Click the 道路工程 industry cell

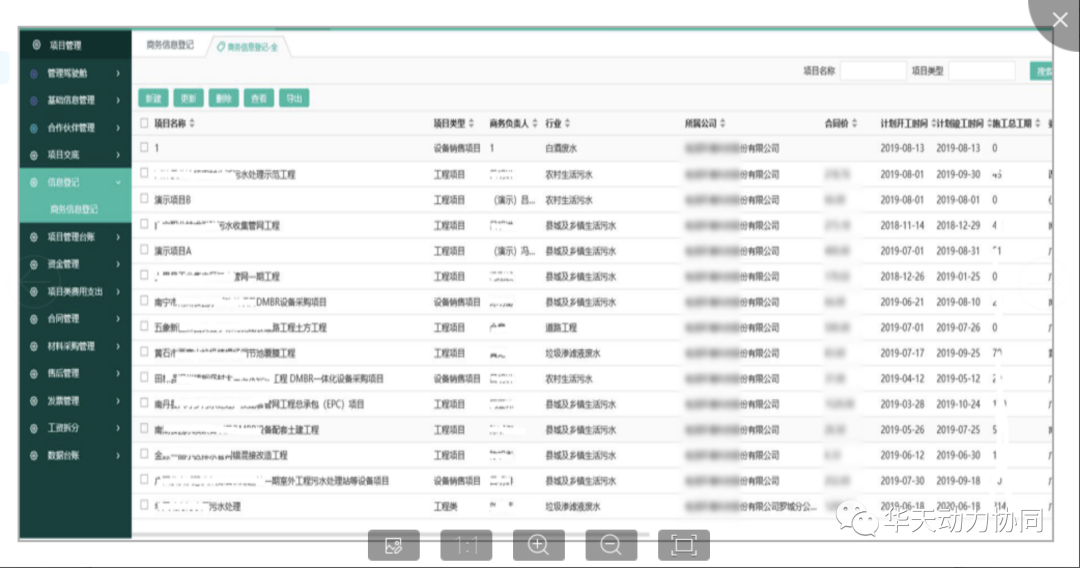point(561,328)
